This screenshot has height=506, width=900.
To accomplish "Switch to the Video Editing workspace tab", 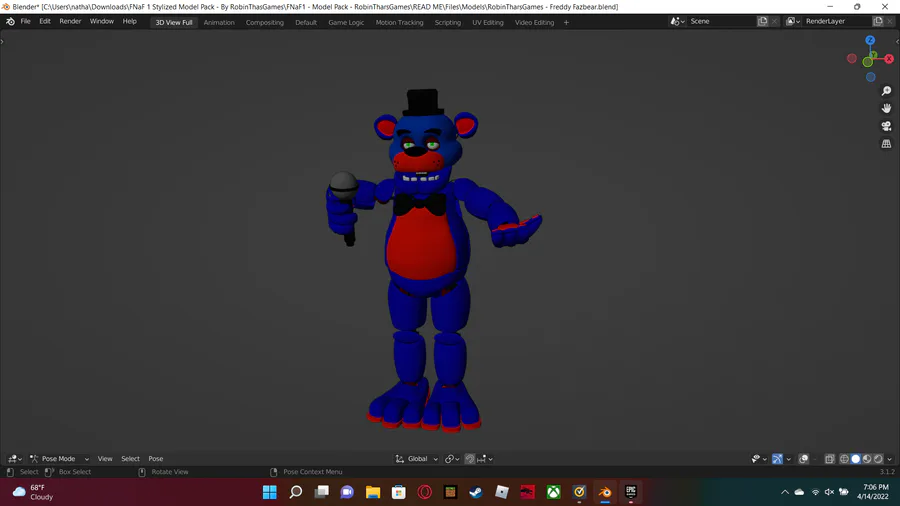I will 534,22.
